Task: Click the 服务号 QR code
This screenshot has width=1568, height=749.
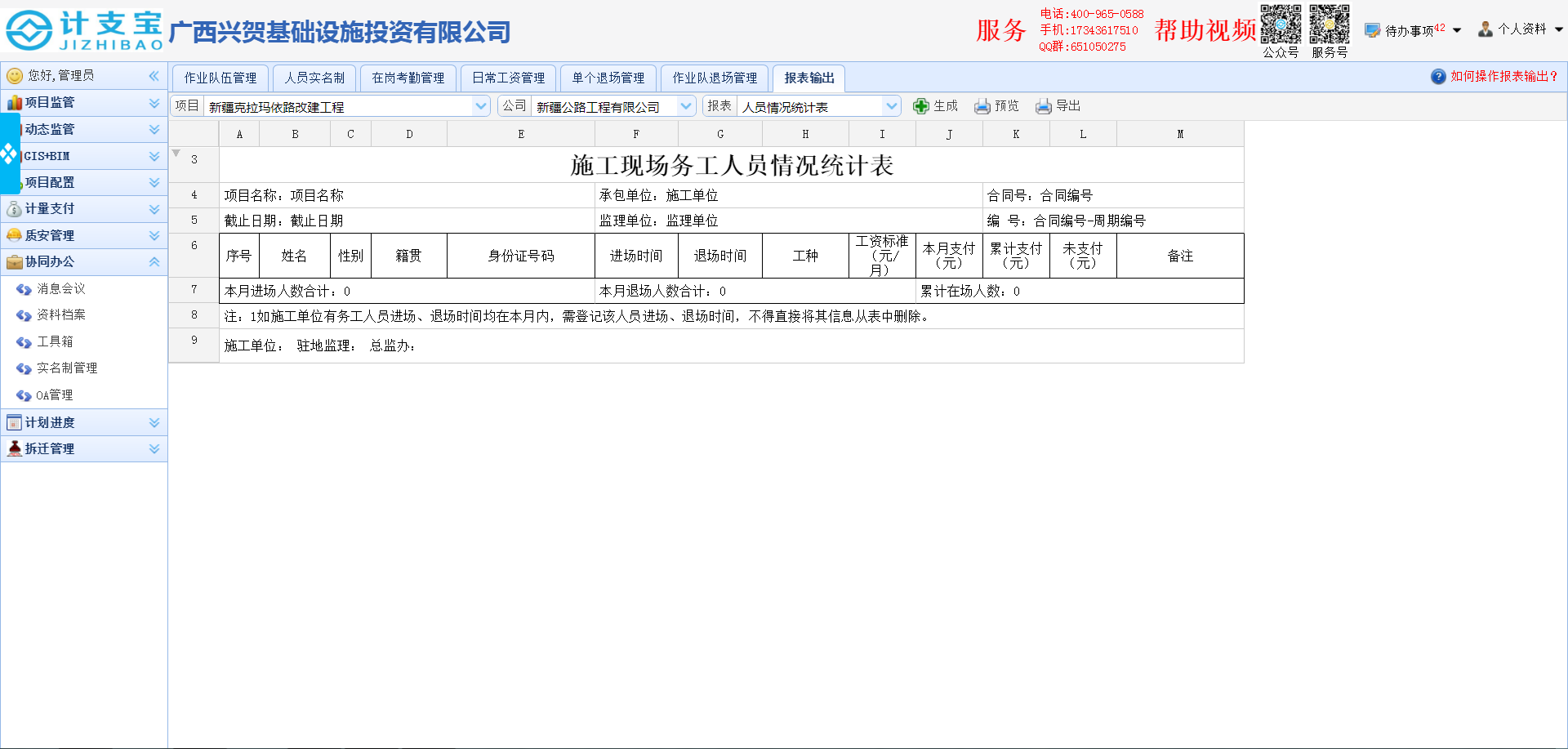Action: pyautogui.click(x=1330, y=25)
